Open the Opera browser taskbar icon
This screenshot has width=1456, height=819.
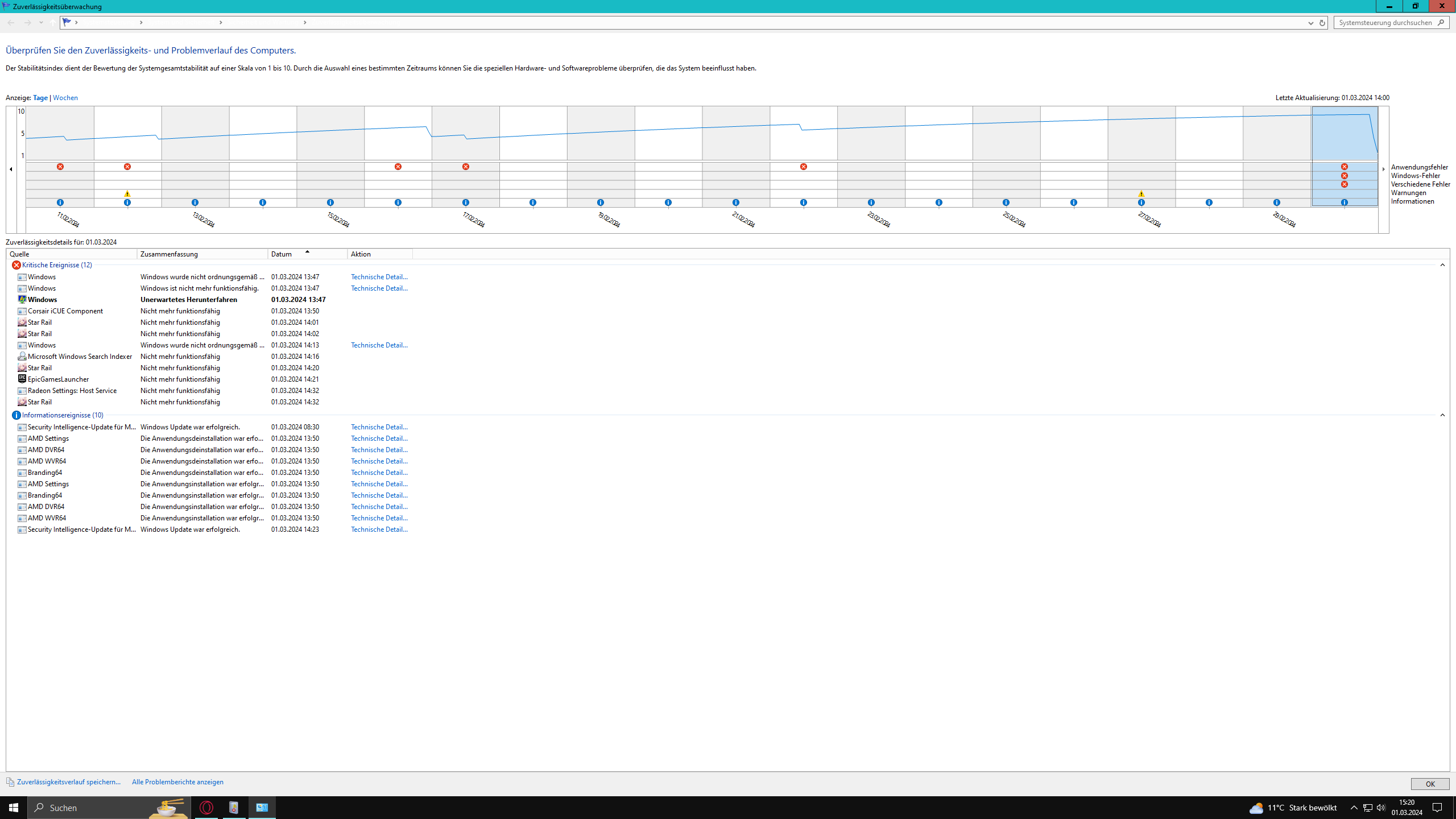[x=206, y=808]
